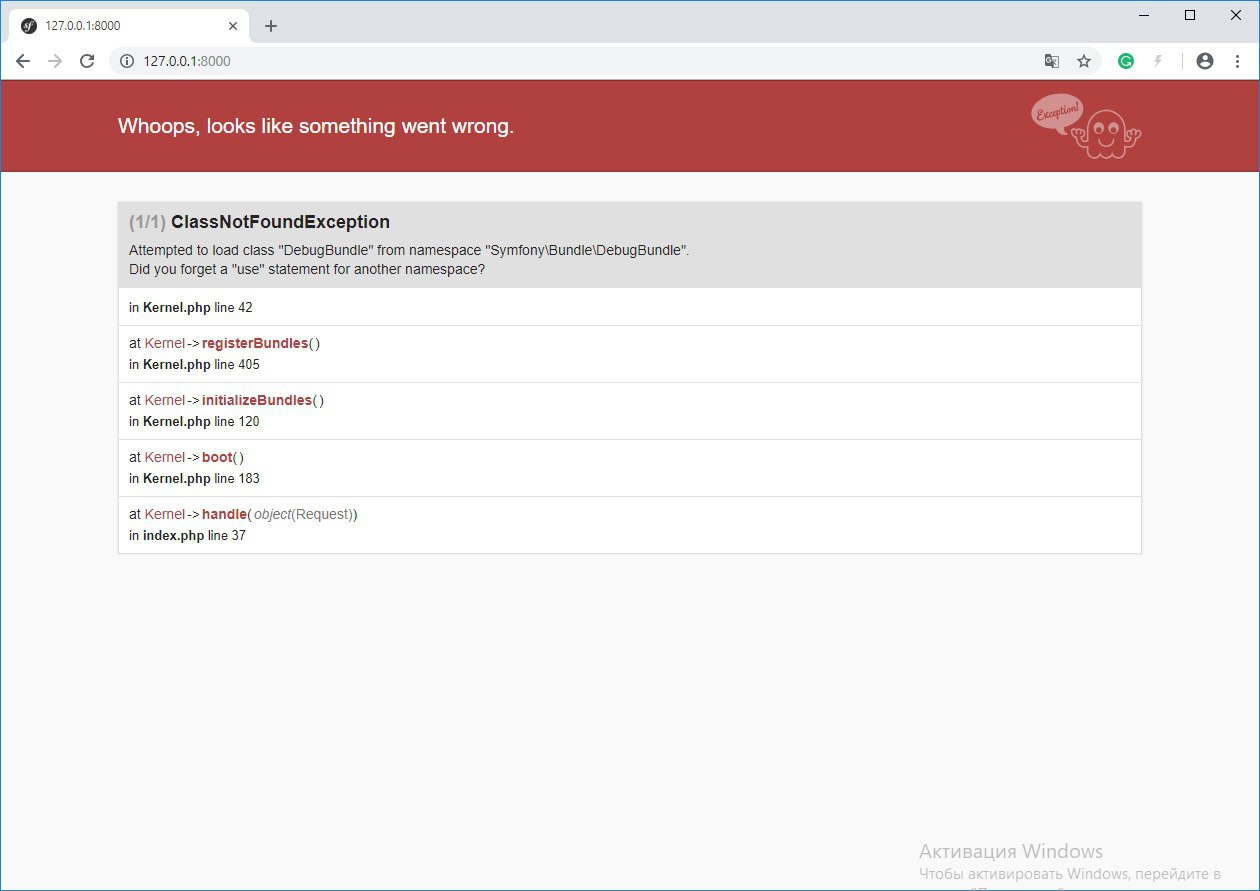The image size is (1260, 891).
Task: Click the initializeBundles method link
Action: tap(257, 400)
